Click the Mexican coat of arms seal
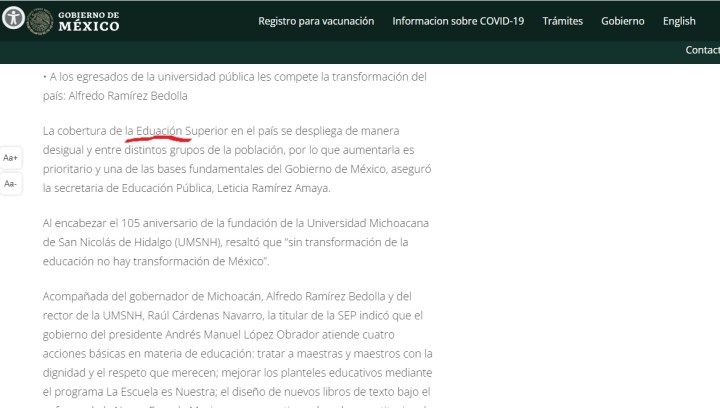 click(41, 20)
